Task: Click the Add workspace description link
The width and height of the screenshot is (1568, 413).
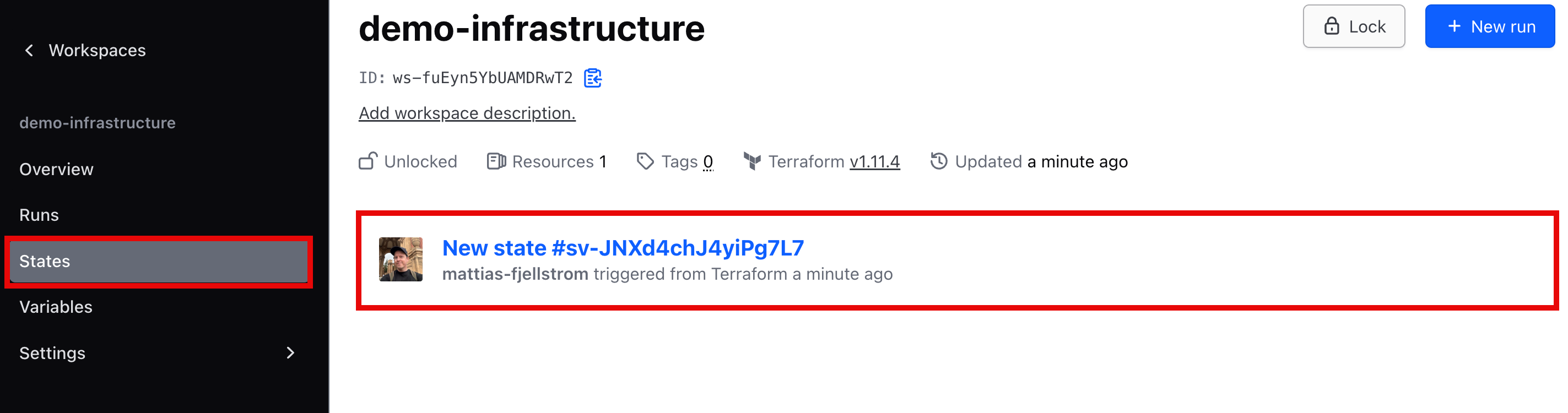Action: pos(467,113)
